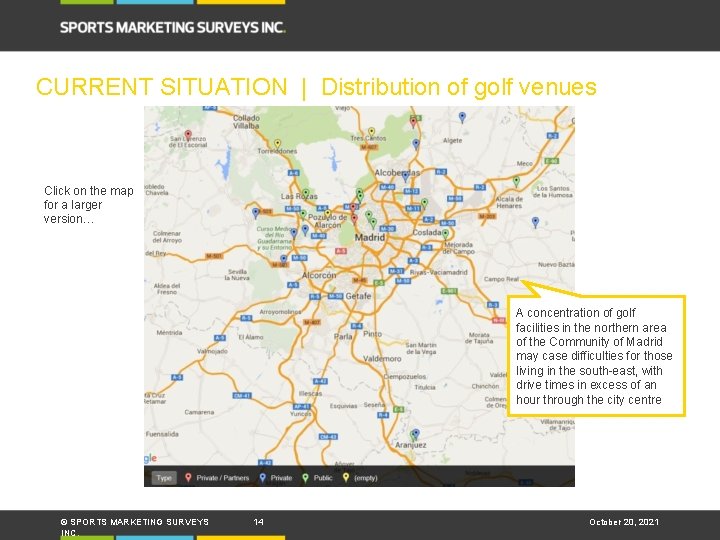Click the Valdemoro label on the map

tap(382, 359)
